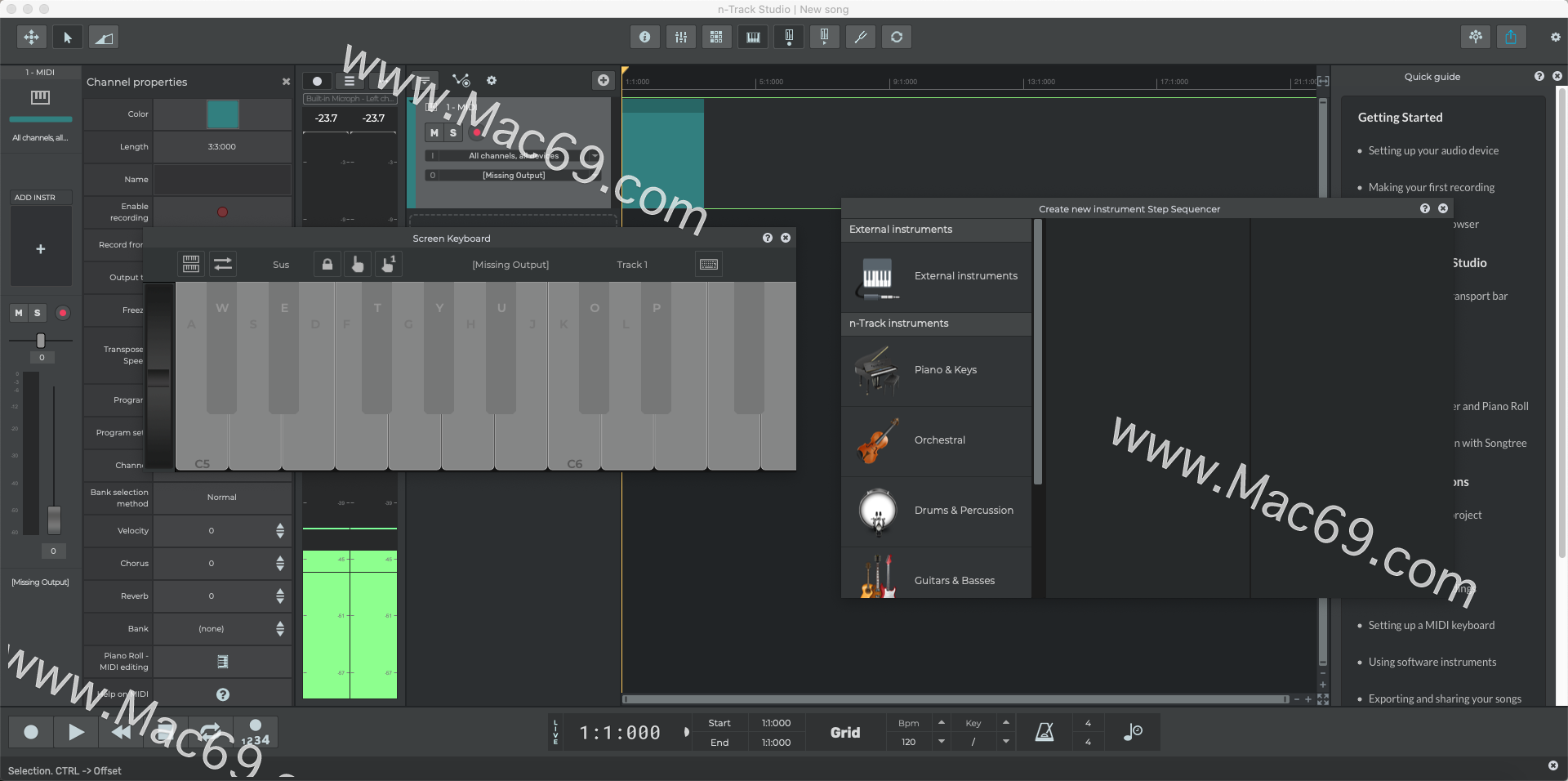Screen dimensions: 1568x781
Task: Click the Piano Roll MIDI editing icon
Action: [222, 662]
